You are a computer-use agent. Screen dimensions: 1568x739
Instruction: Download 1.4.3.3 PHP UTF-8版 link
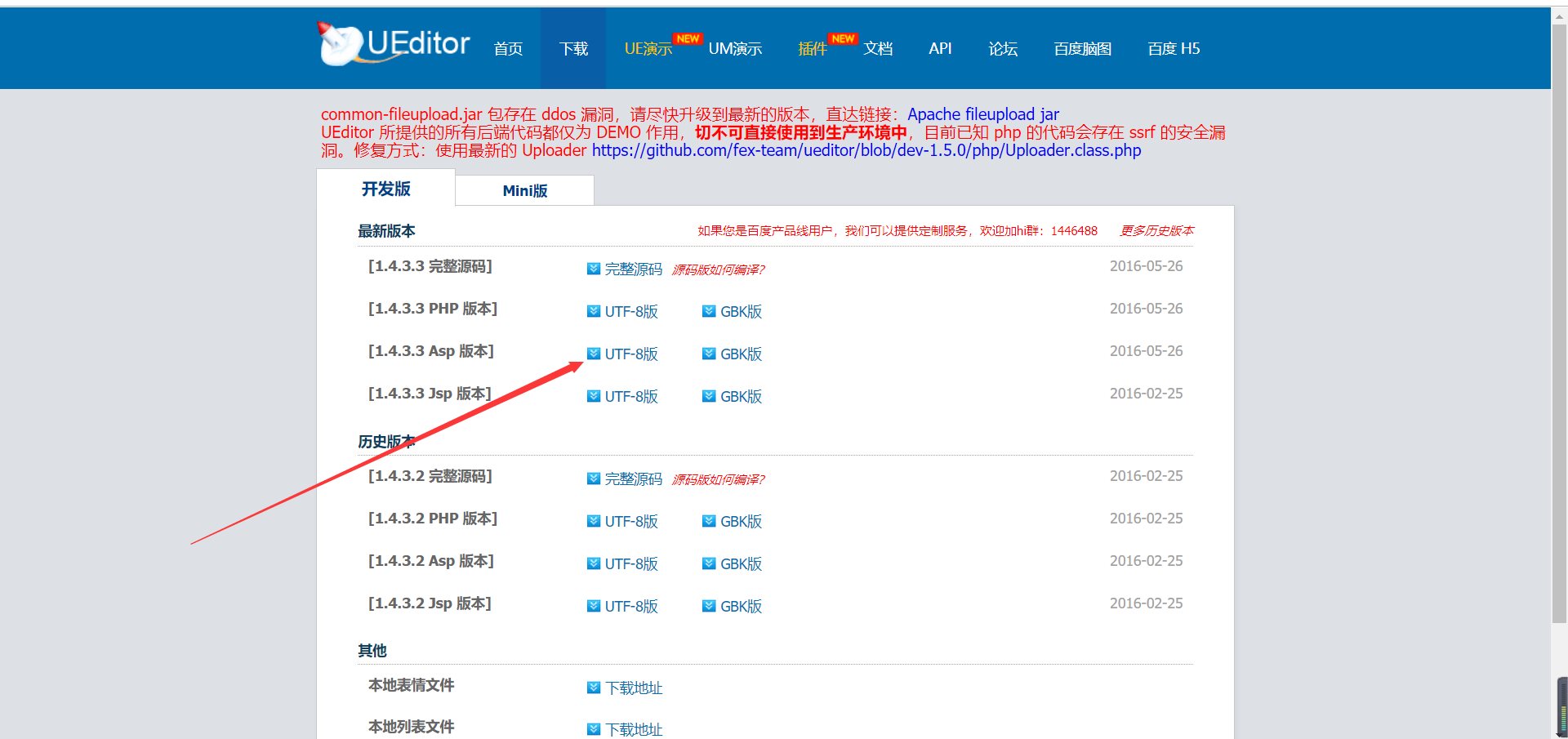(631, 311)
